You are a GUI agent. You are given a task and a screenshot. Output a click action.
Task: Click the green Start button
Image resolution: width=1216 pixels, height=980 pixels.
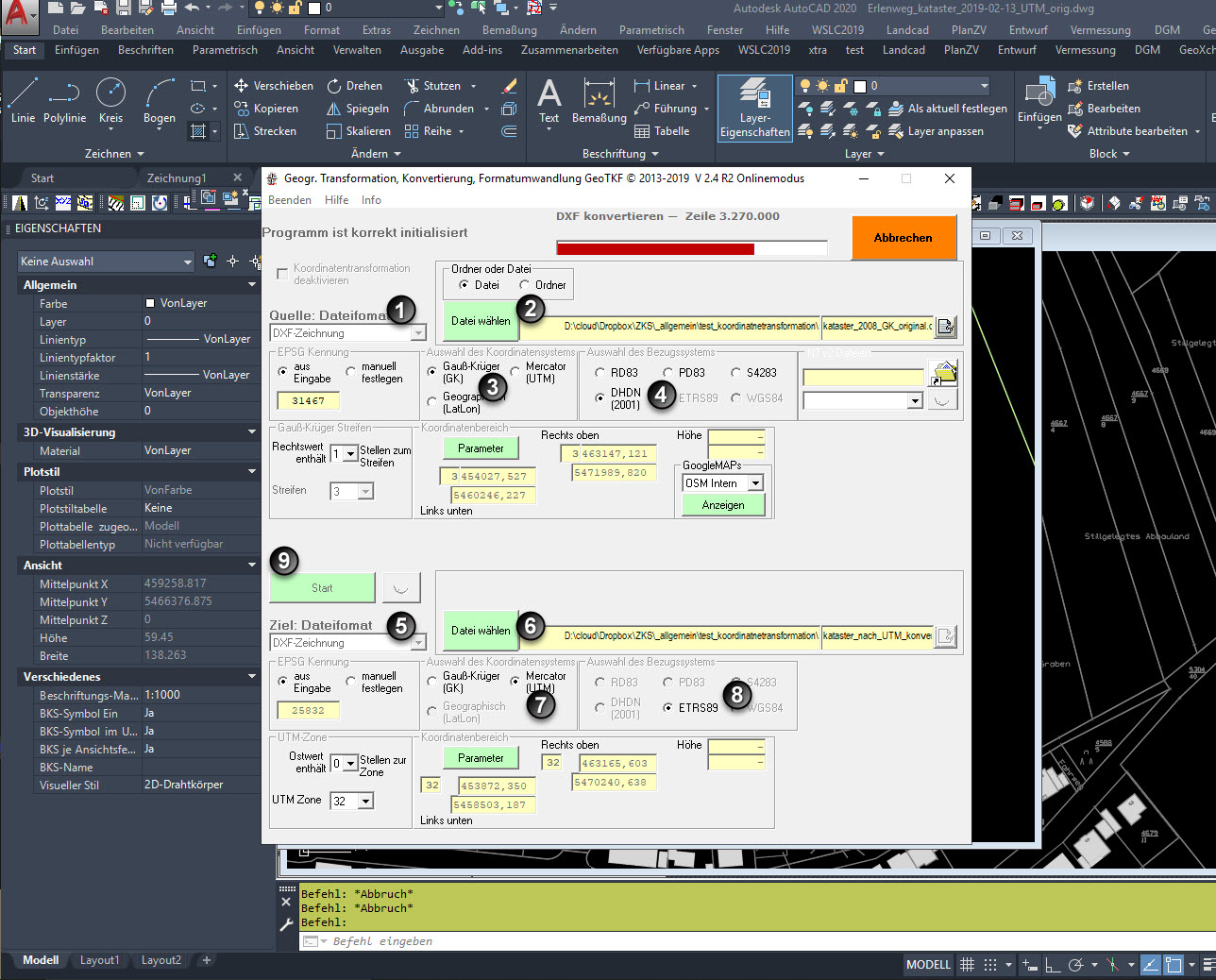[322, 588]
